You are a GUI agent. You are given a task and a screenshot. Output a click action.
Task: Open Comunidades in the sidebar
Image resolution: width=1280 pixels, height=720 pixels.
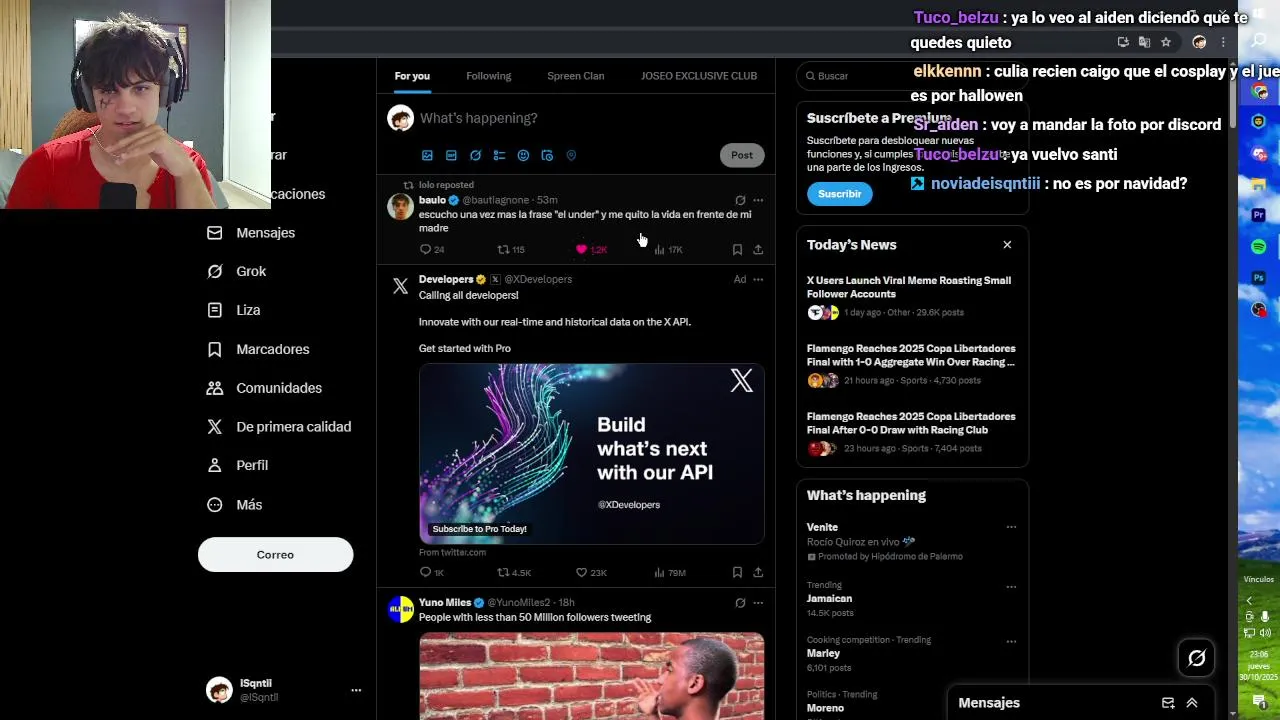(x=264, y=388)
